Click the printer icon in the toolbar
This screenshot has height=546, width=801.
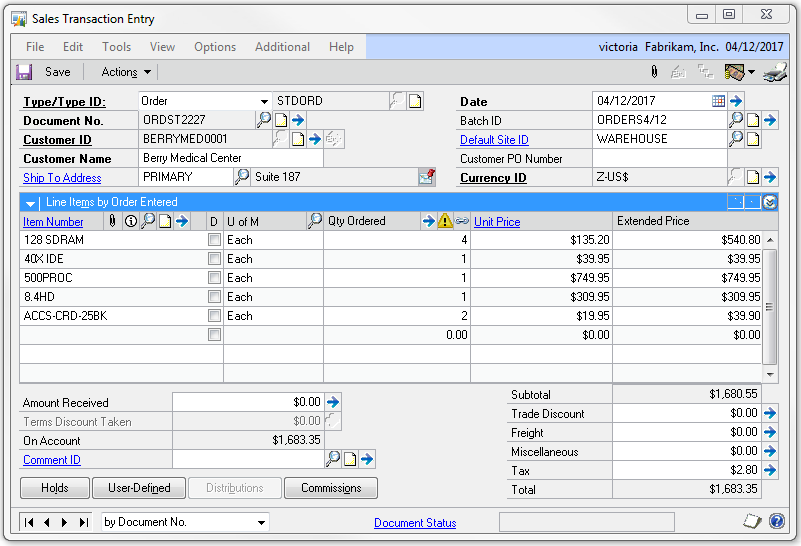pos(774,72)
